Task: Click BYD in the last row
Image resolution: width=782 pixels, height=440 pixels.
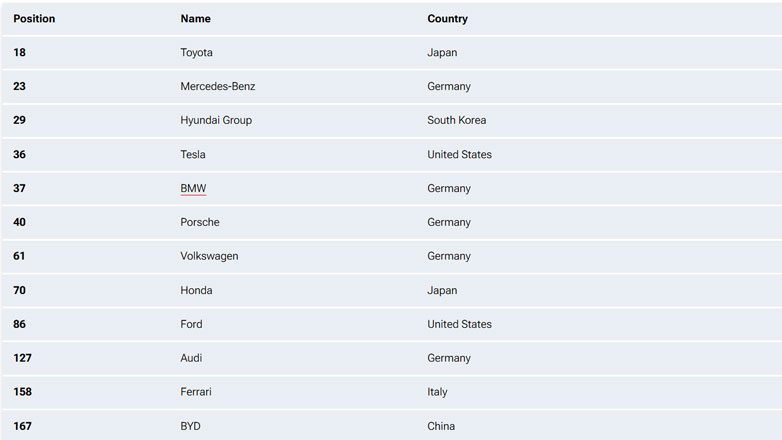Action: (x=190, y=426)
